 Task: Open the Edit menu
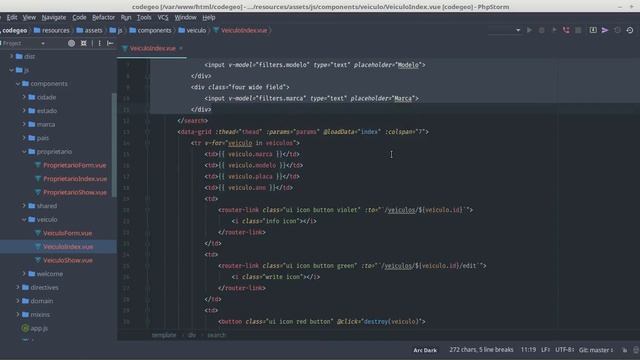click(x=12, y=18)
